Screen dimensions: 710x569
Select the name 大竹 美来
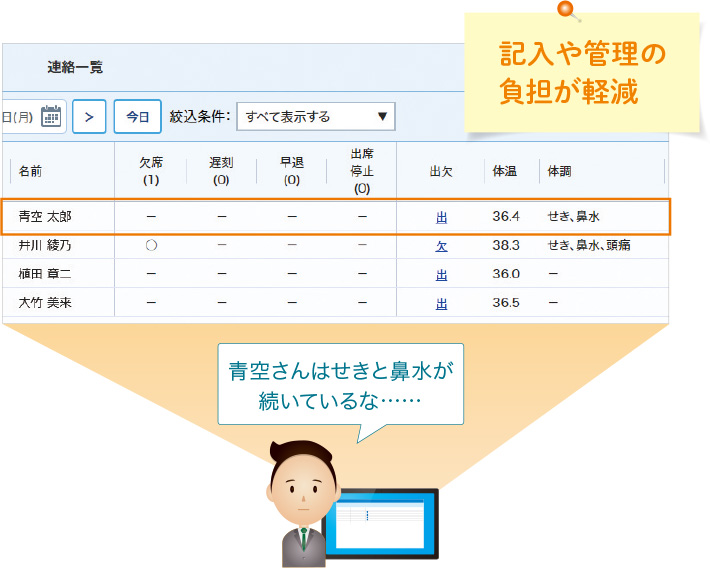click(45, 303)
